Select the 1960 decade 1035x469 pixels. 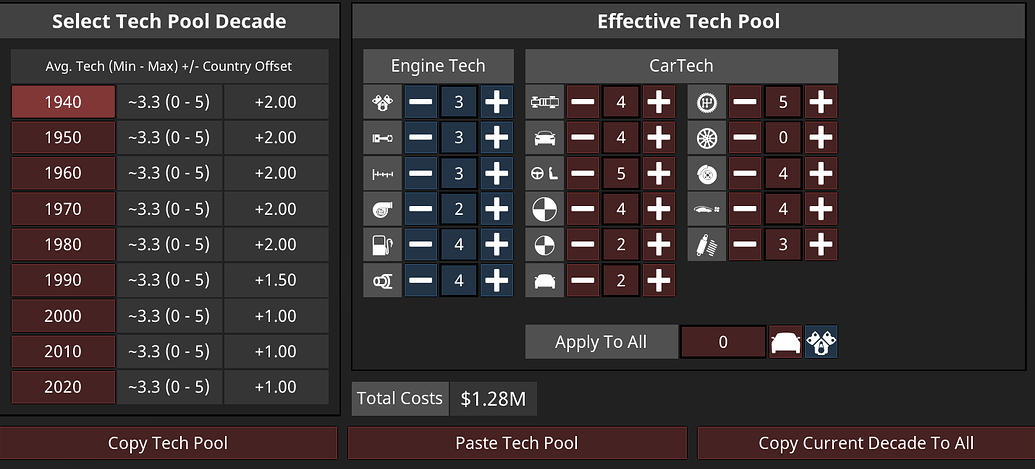coord(63,173)
